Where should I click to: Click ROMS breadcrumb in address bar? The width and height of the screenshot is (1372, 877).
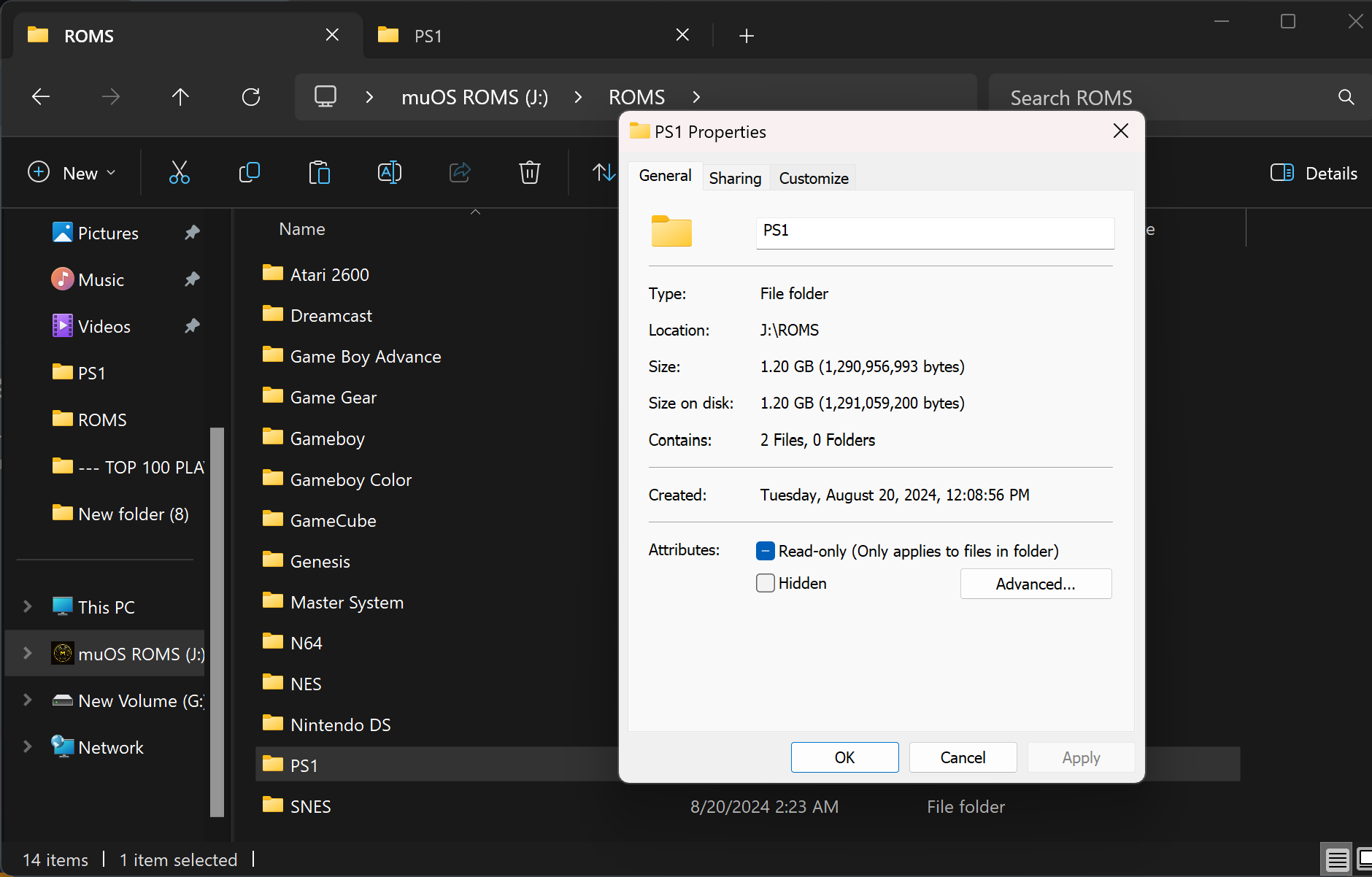pos(637,97)
